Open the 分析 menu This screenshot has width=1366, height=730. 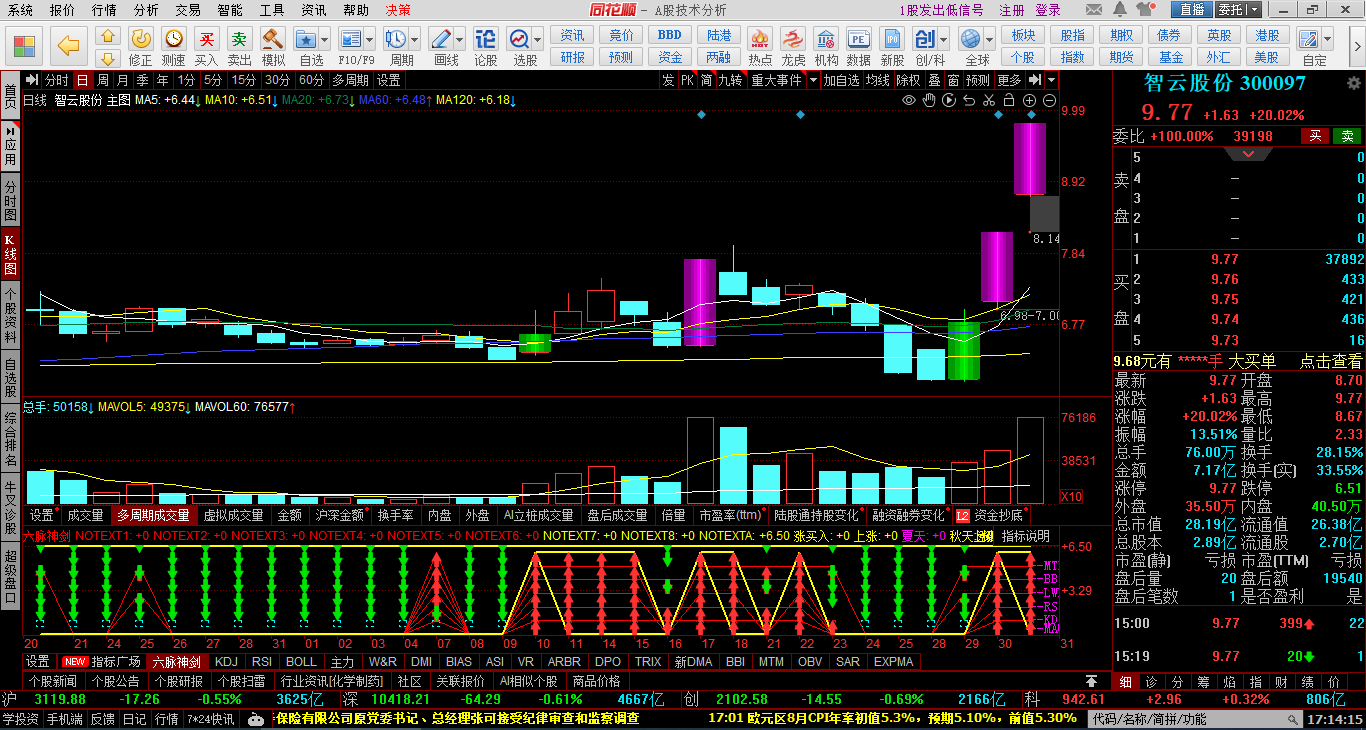click(146, 10)
